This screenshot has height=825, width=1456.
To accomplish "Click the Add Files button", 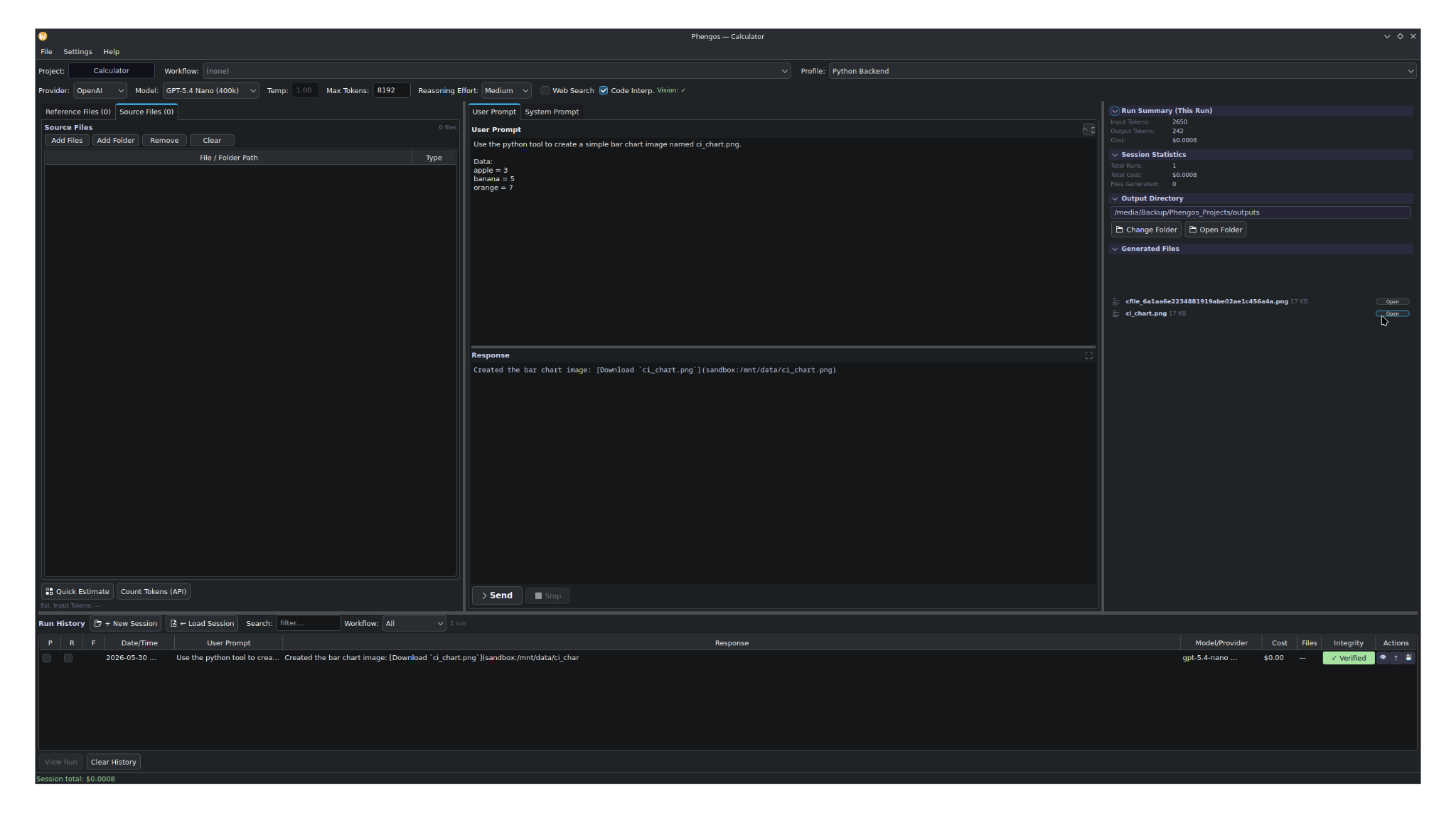I will tap(67, 141).
